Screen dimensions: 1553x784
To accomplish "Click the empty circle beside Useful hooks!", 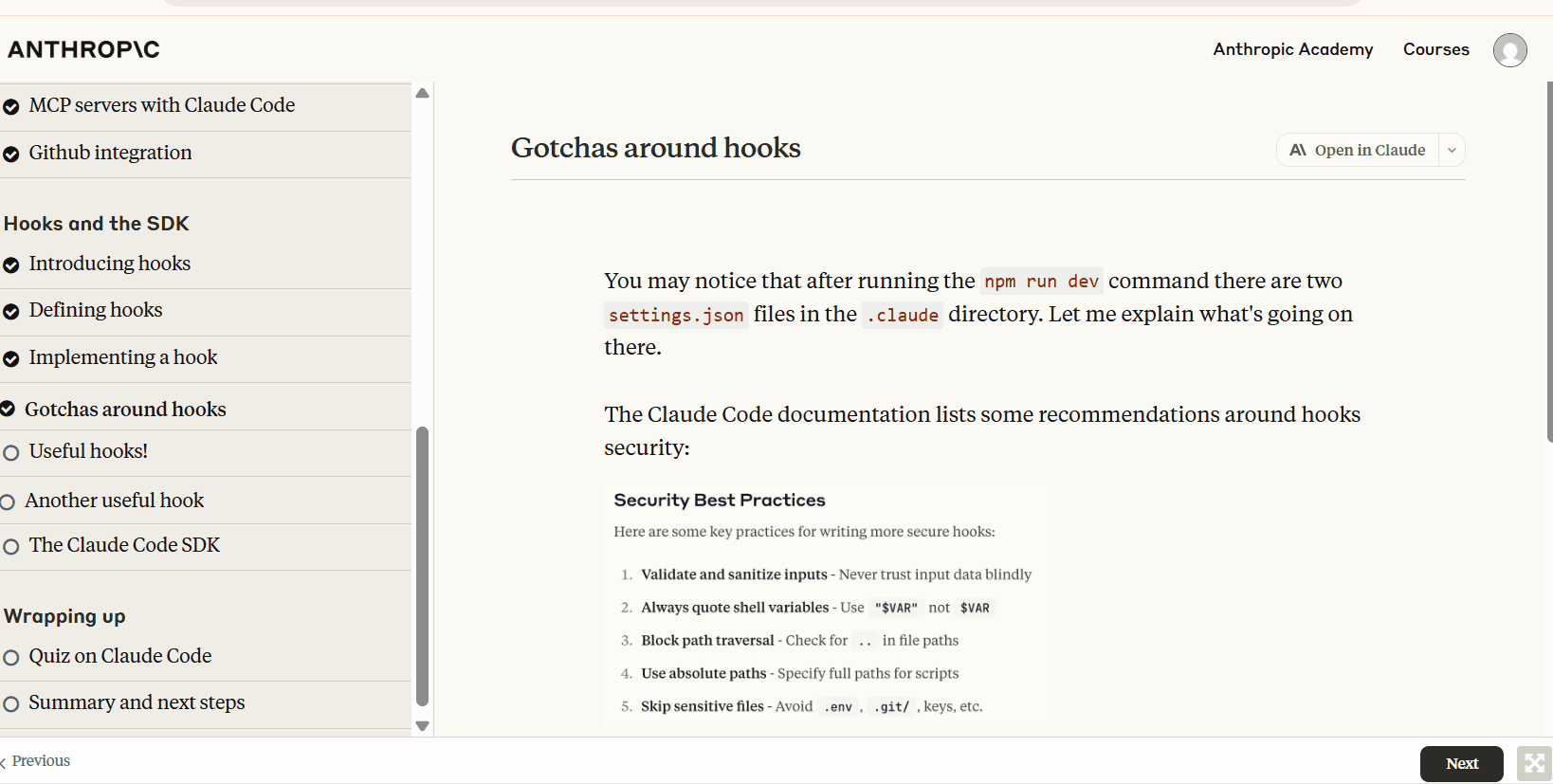I will point(11,453).
